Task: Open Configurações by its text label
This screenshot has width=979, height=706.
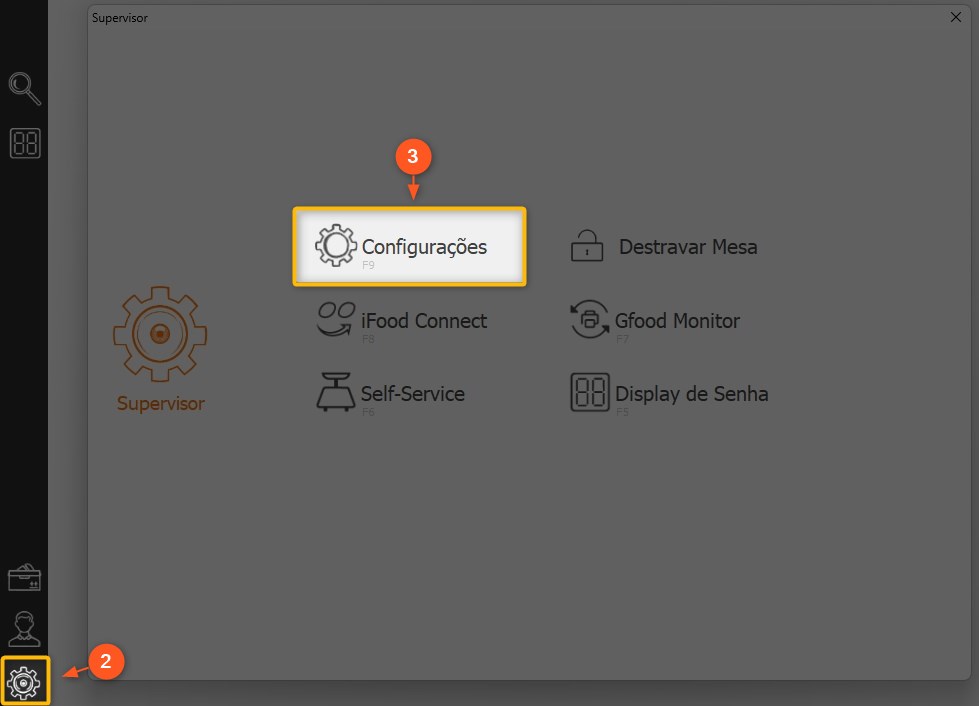Action: [424, 246]
